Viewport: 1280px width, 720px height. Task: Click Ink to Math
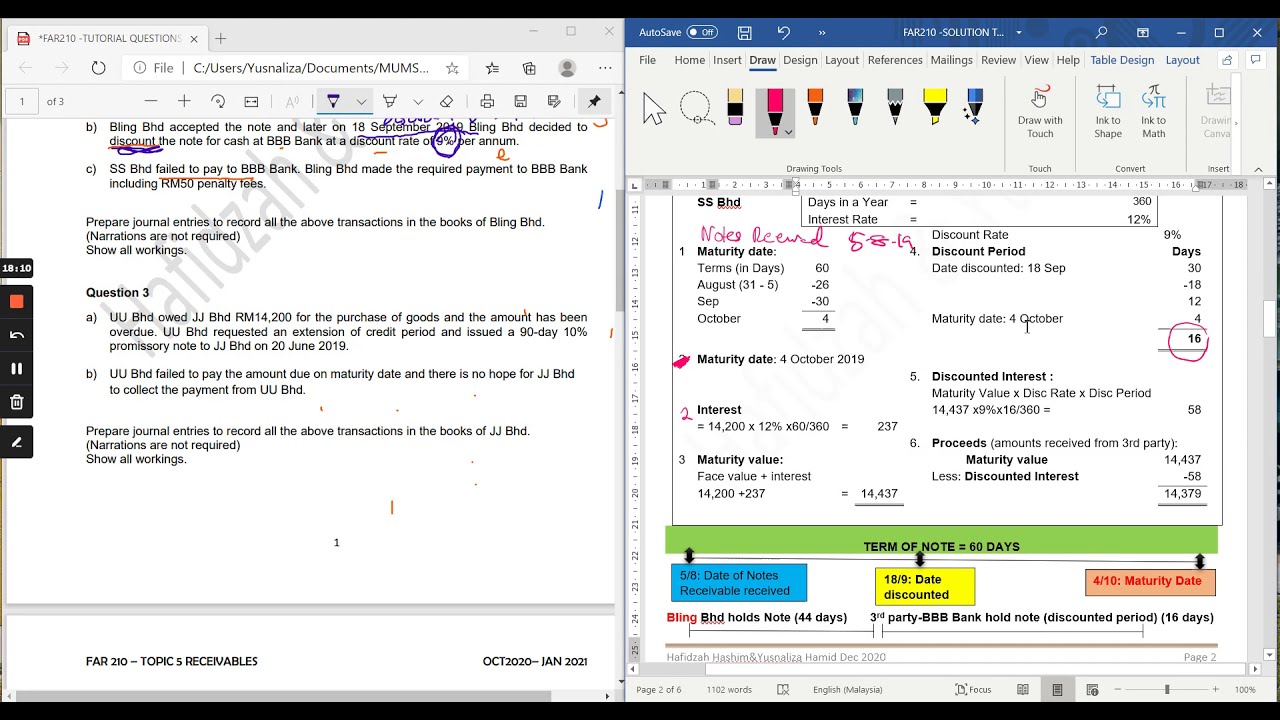pos(1154,112)
